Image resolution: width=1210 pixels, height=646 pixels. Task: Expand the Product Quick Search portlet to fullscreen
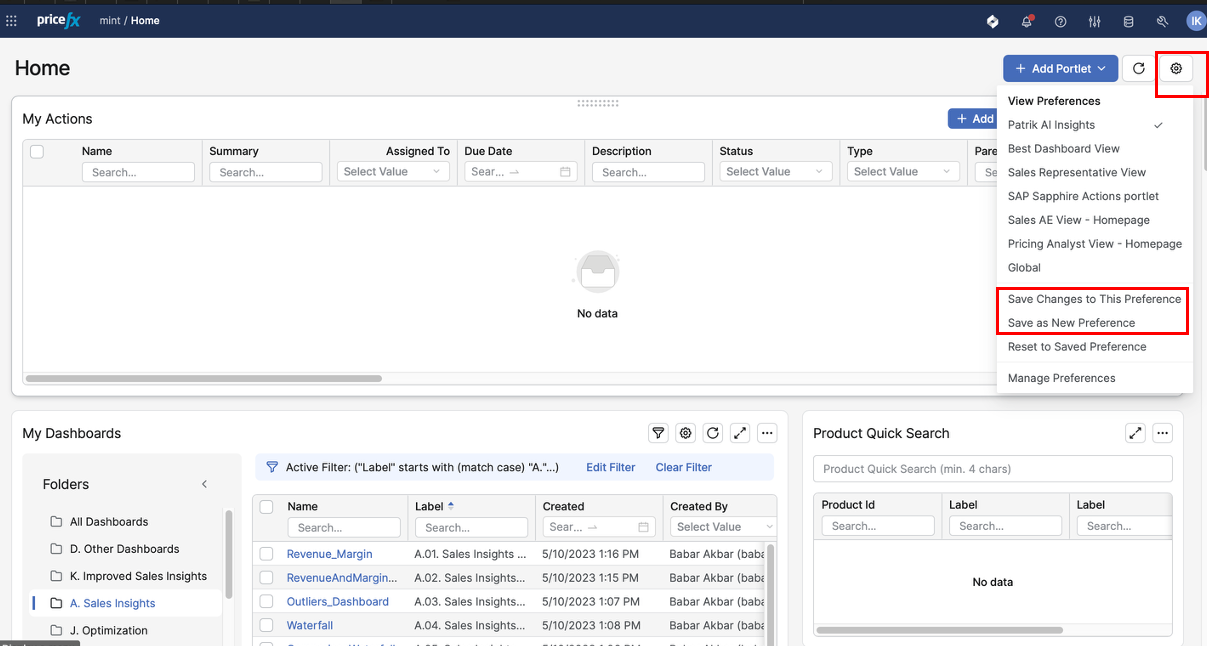click(1135, 433)
